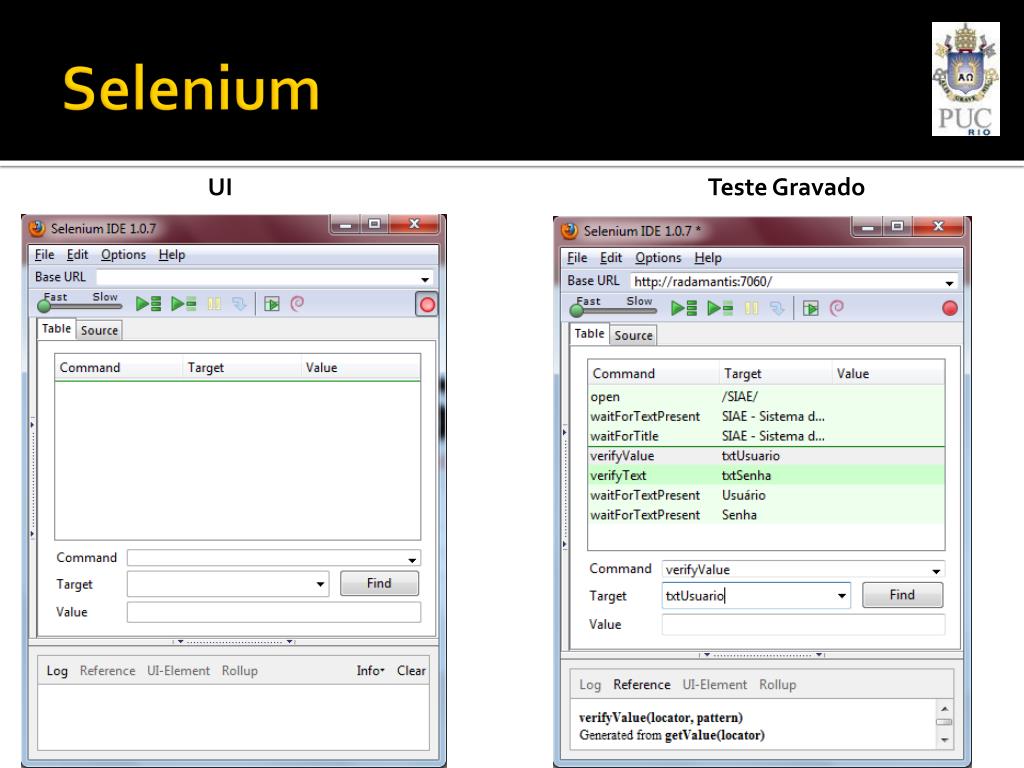Viewport: 1024px width, 768px height.
Task: Click the PUC Rio logo
Action: [x=965, y=79]
